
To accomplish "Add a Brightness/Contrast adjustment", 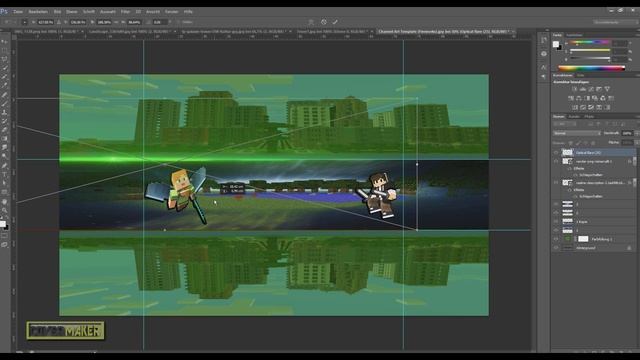I will [x=574, y=89].
